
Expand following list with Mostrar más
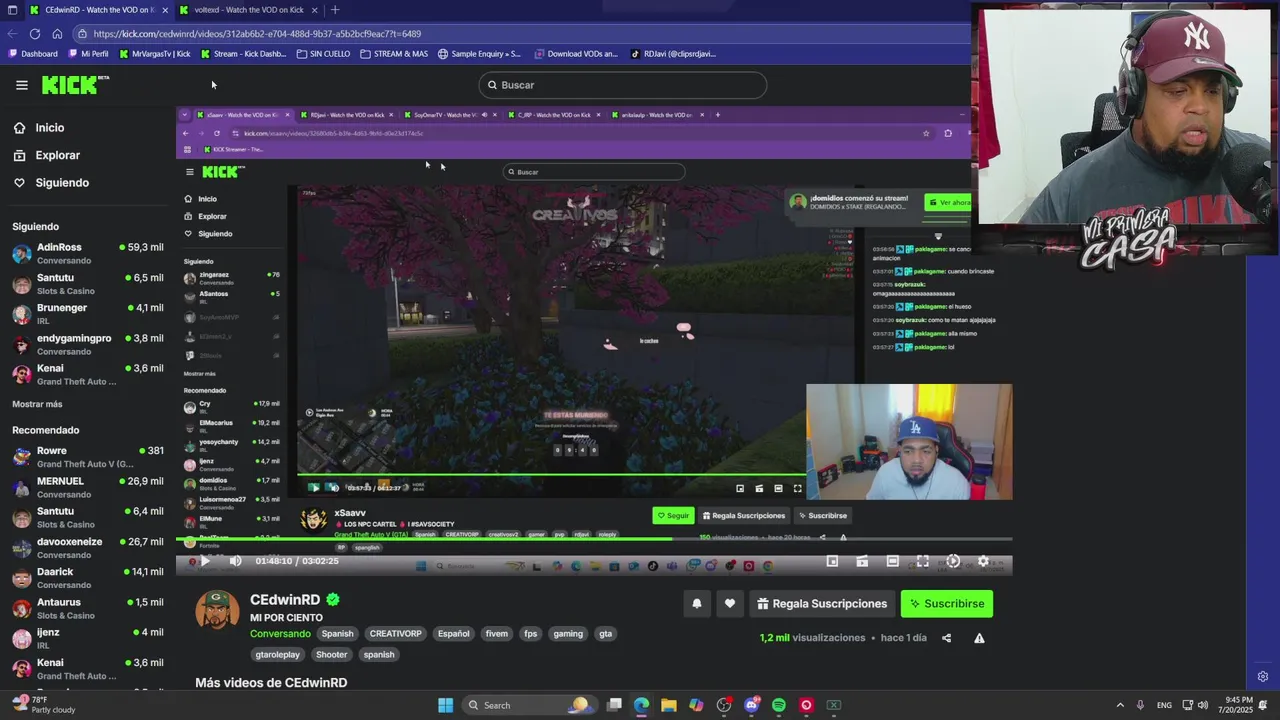pyautogui.click(x=37, y=404)
